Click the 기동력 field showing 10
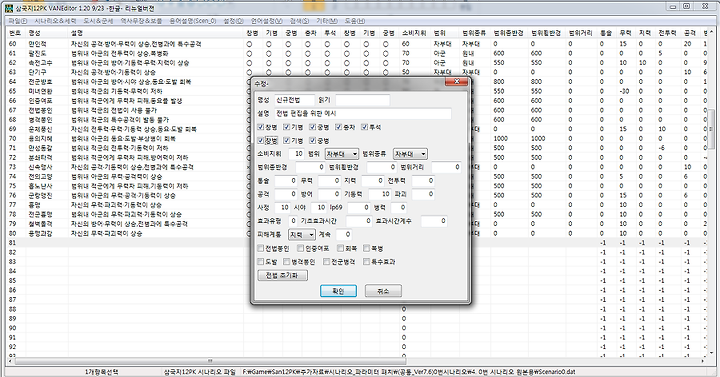The width and height of the screenshot is (720, 377). 379,194
